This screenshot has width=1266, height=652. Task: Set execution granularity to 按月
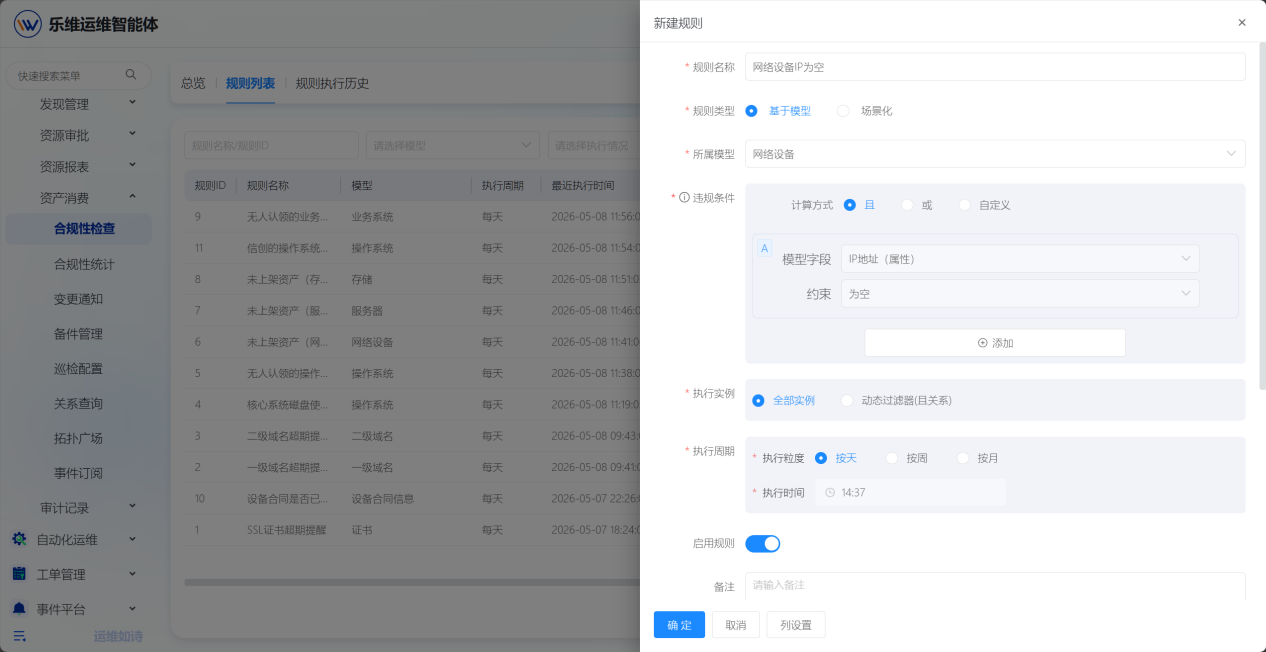978,458
